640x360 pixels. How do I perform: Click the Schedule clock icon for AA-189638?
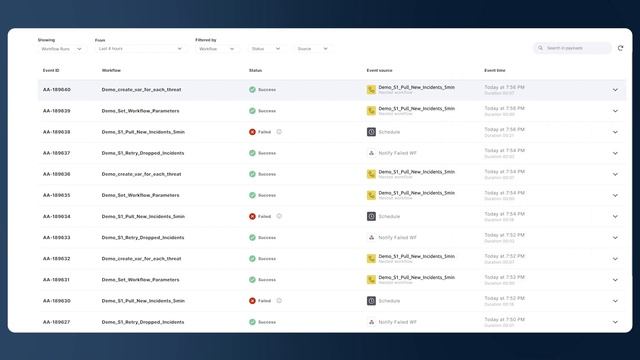point(371,132)
